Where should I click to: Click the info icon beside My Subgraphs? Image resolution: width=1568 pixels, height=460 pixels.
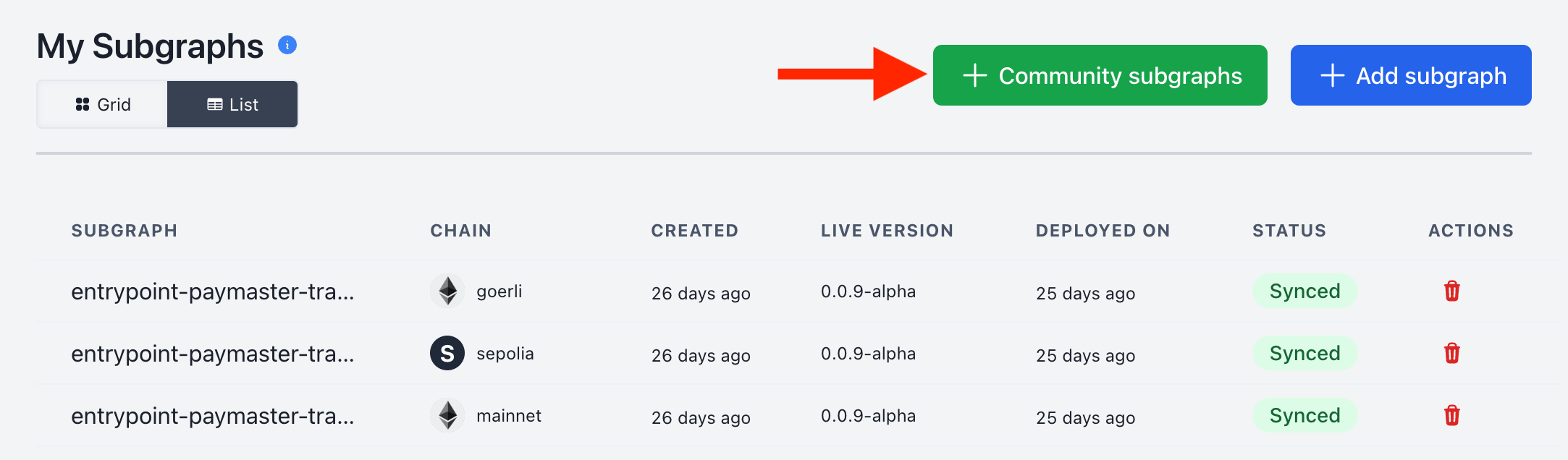(287, 46)
